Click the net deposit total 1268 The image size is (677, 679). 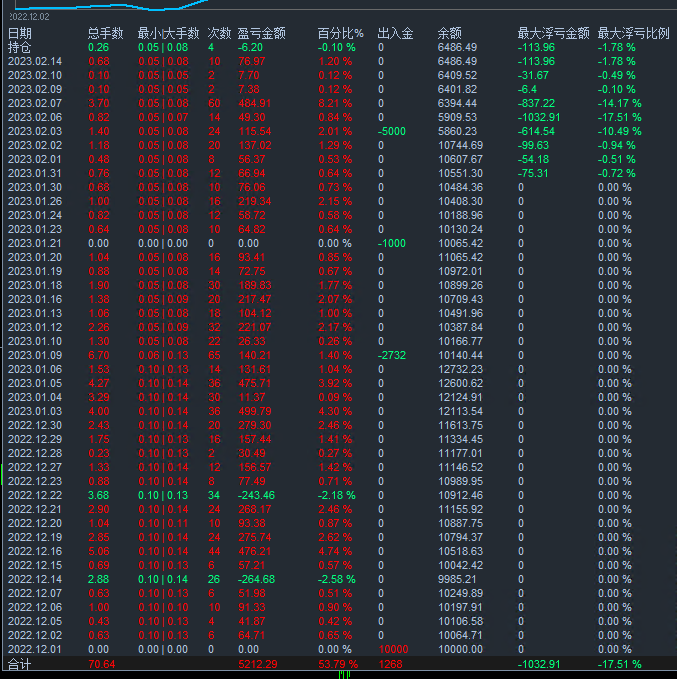click(x=390, y=665)
